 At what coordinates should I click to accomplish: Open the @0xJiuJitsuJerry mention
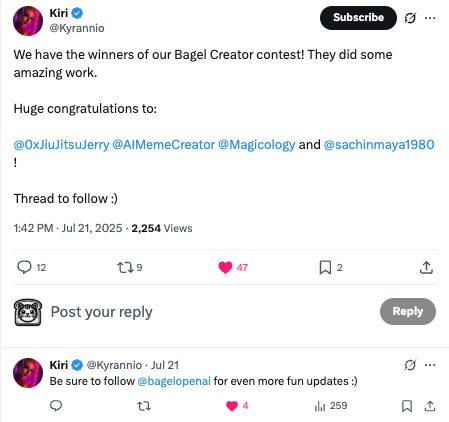pyautogui.click(x=61, y=145)
